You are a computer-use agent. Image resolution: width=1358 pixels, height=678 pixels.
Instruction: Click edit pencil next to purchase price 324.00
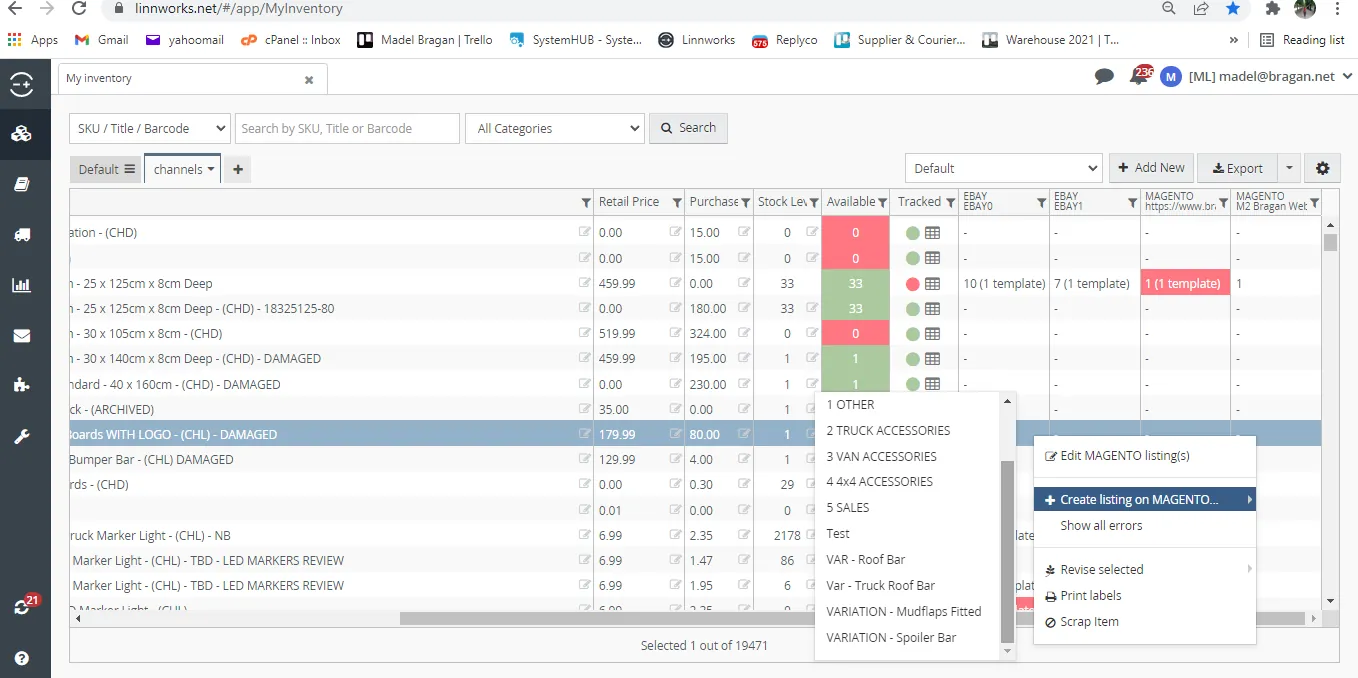pos(744,334)
